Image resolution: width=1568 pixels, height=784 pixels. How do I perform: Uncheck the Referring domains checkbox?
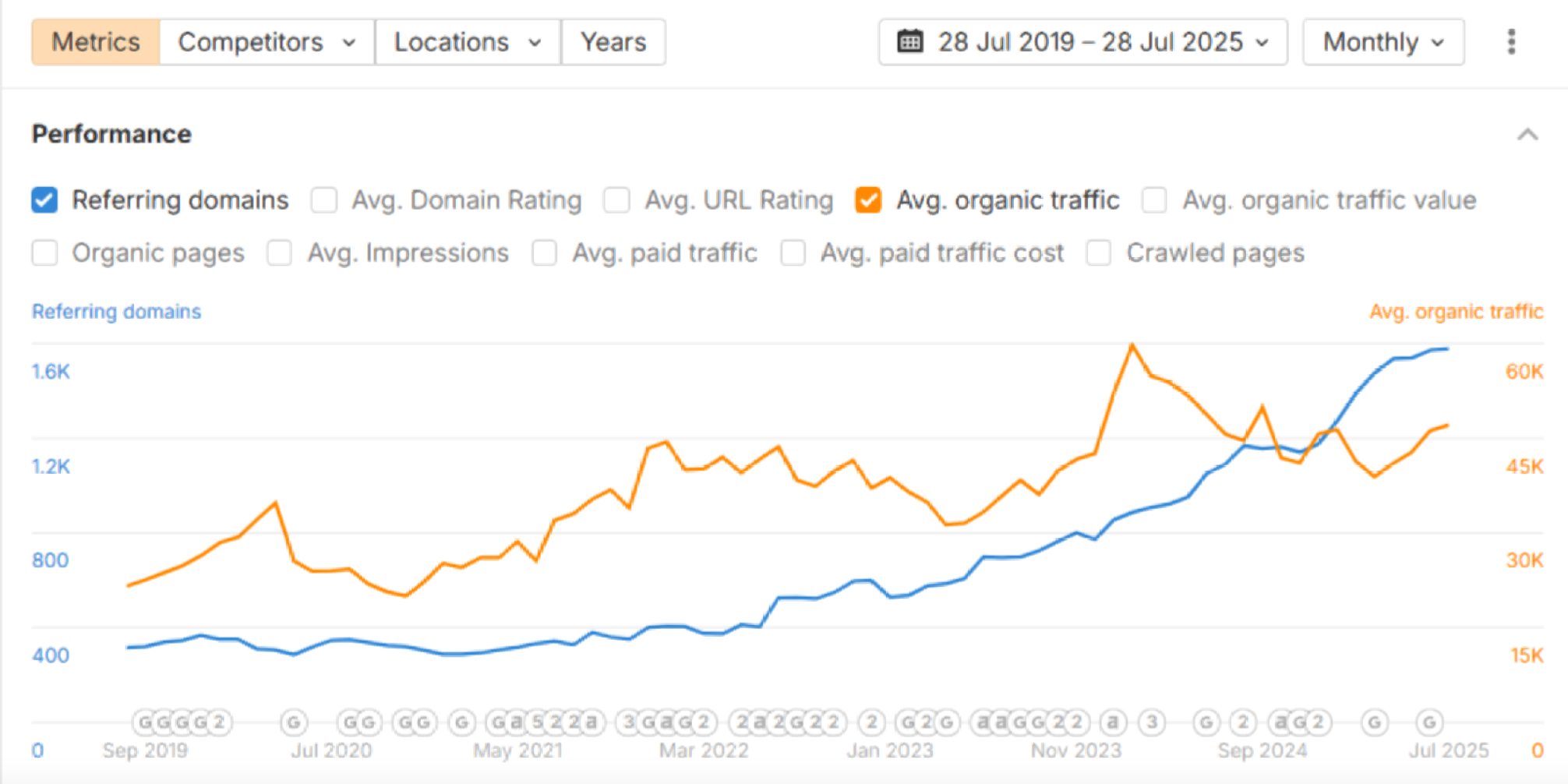coord(44,200)
